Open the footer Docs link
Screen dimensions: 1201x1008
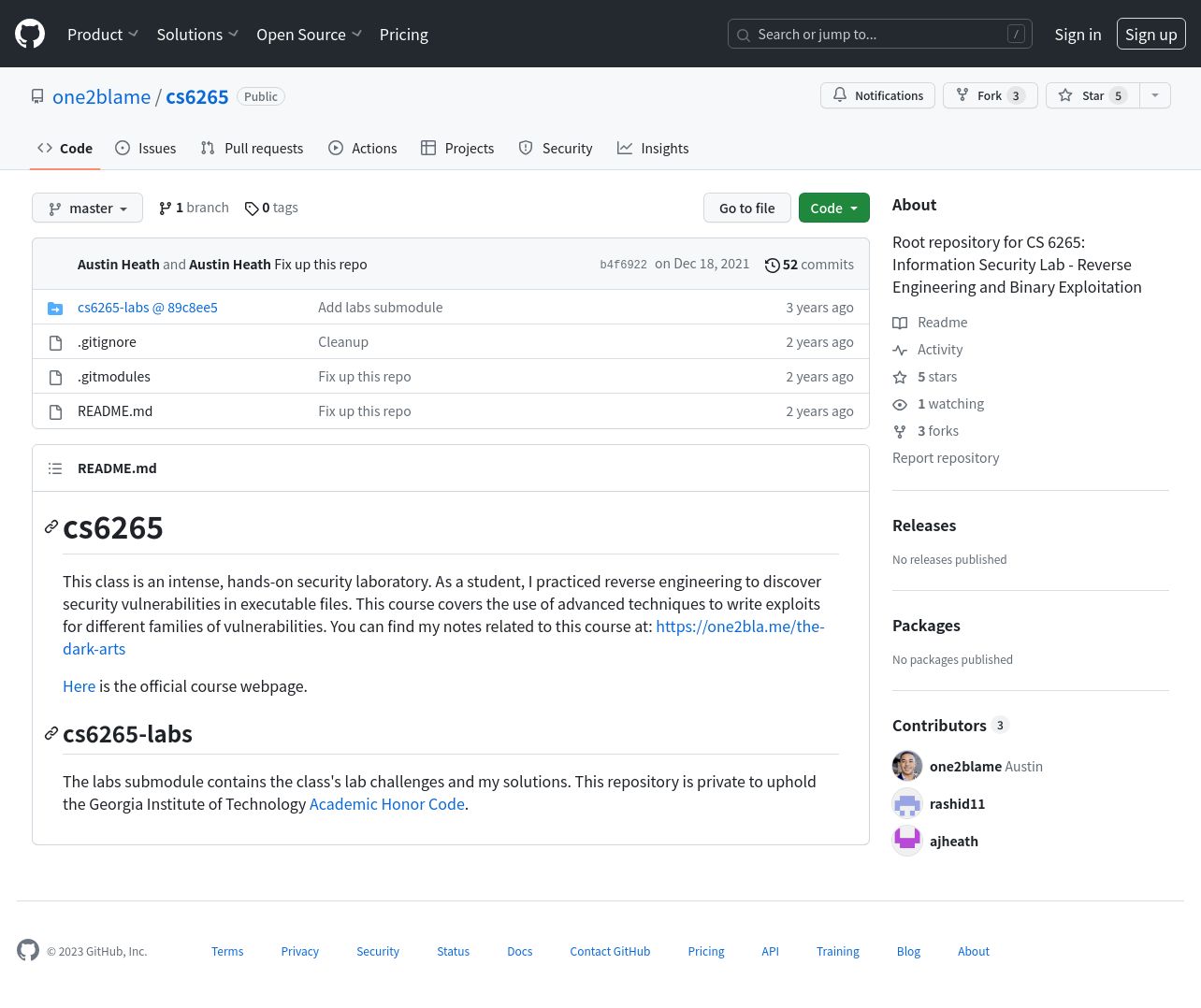[520, 951]
